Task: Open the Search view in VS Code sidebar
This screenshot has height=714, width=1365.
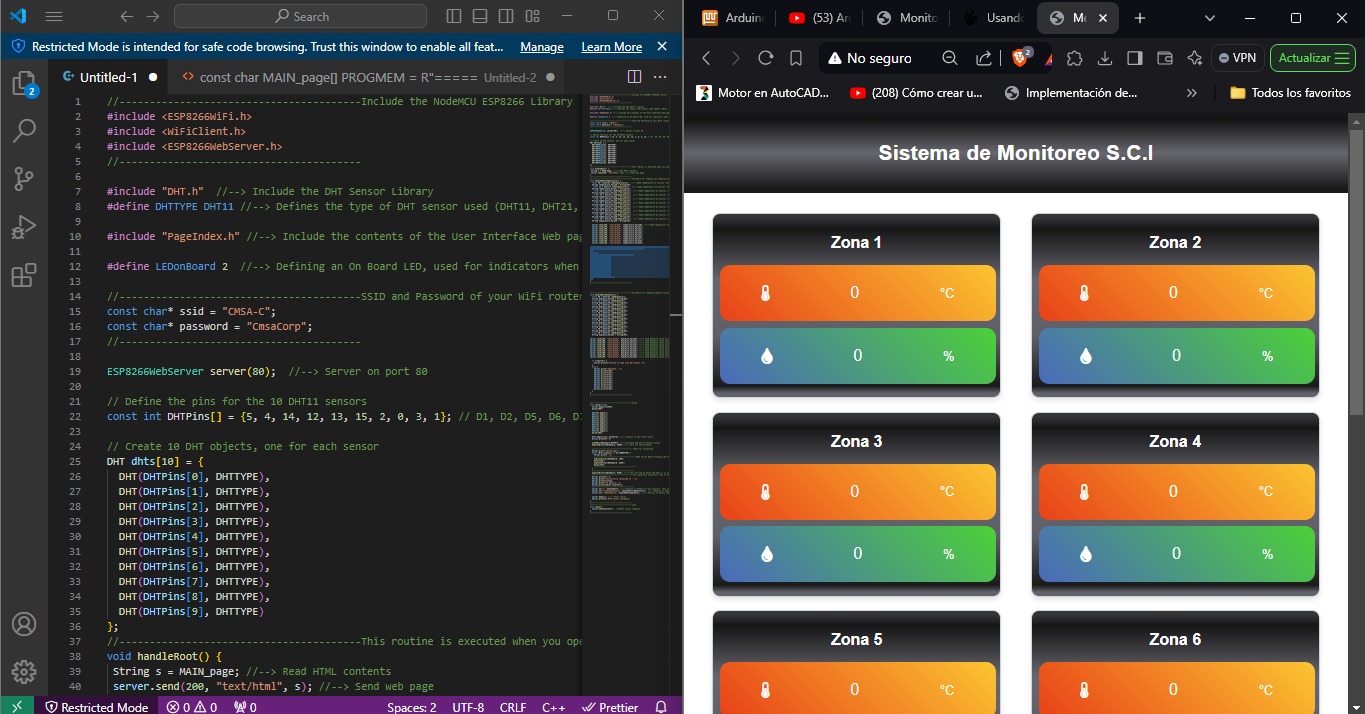Action: [x=24, y=131]
